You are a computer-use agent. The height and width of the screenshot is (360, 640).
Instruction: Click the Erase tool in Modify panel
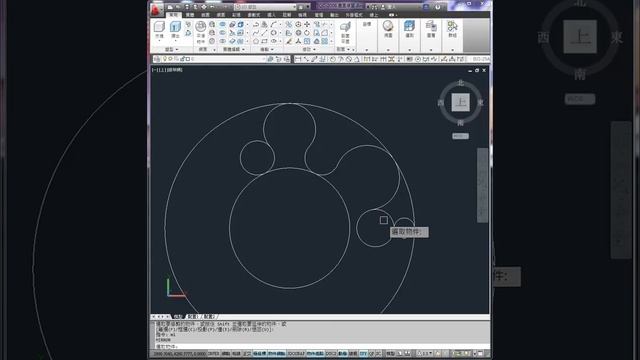click(289, 41)
